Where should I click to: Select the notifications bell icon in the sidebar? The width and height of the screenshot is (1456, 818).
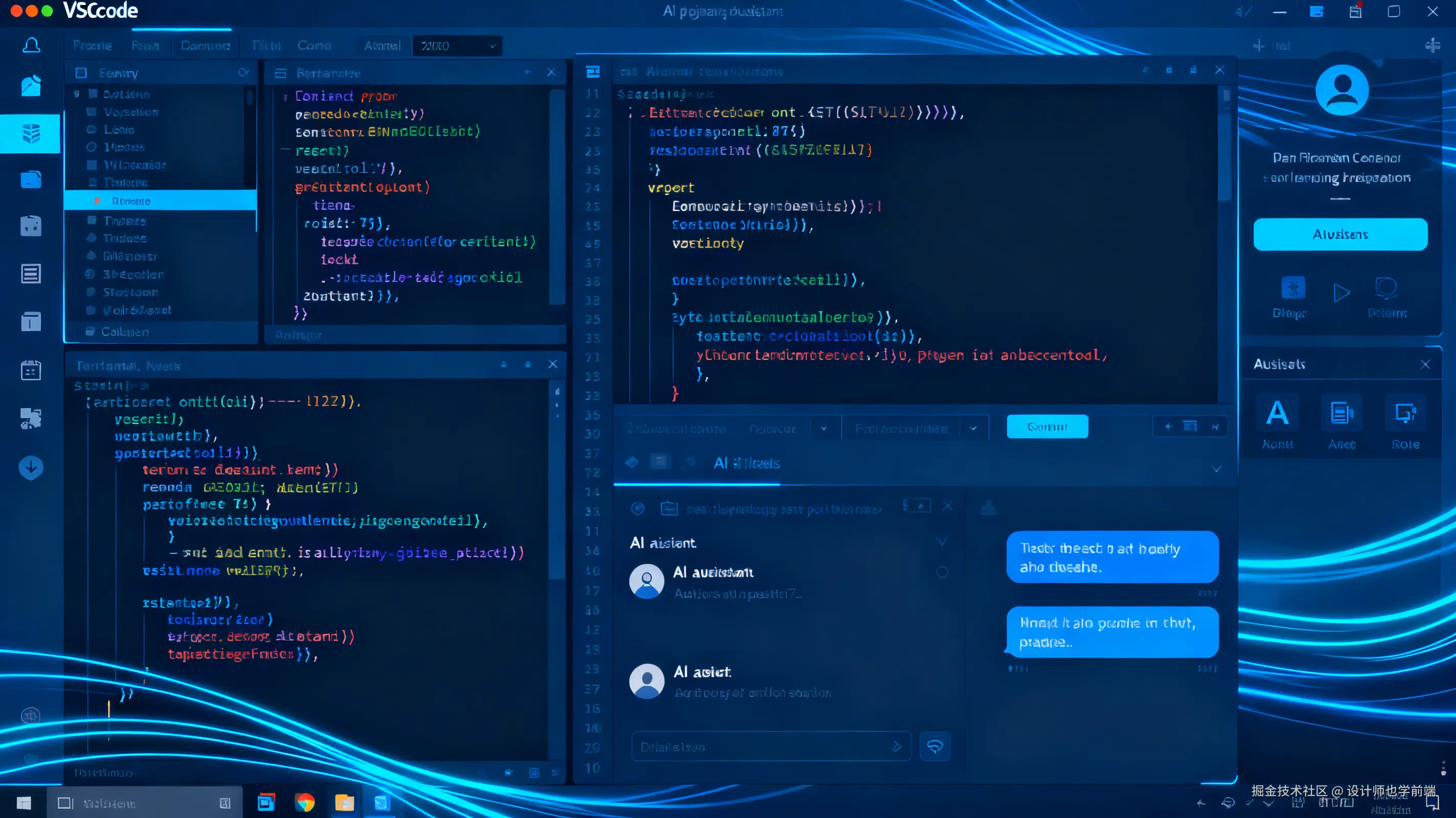pos(31,45)
